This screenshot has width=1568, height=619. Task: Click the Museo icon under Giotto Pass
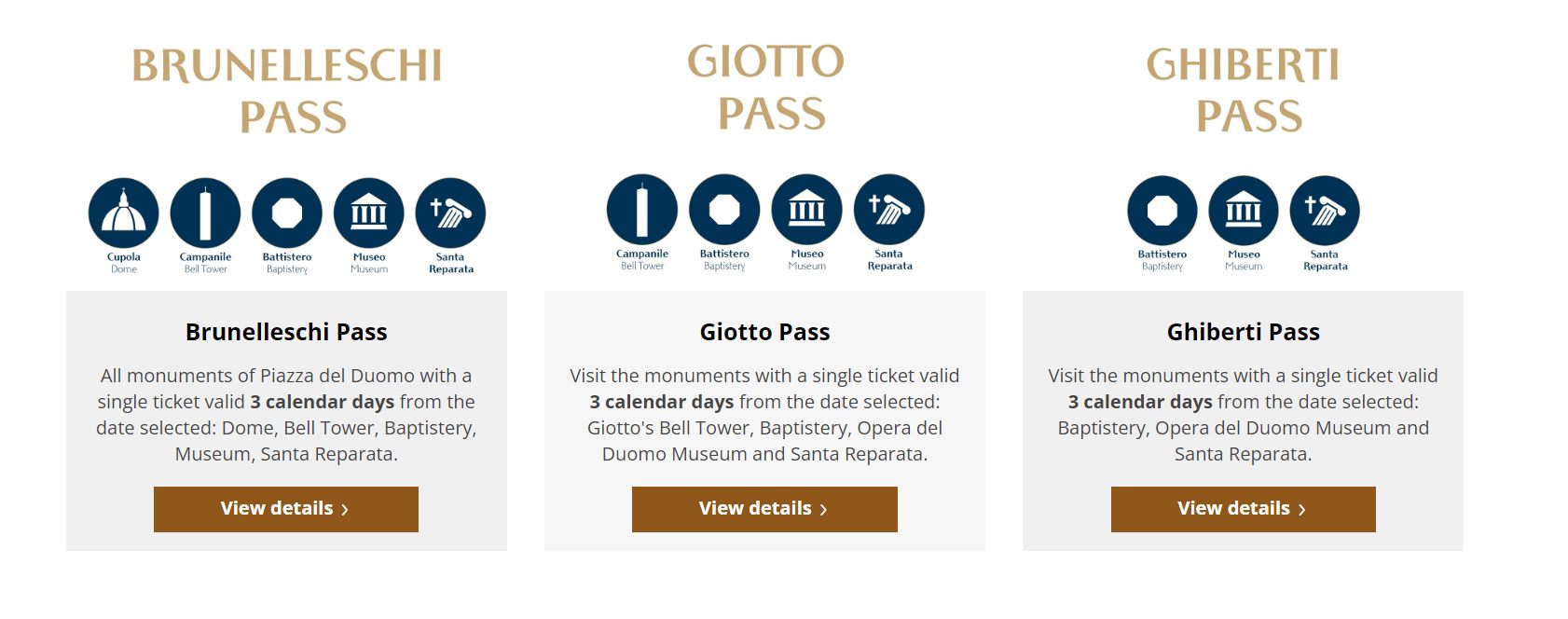[x=807, y=210]
